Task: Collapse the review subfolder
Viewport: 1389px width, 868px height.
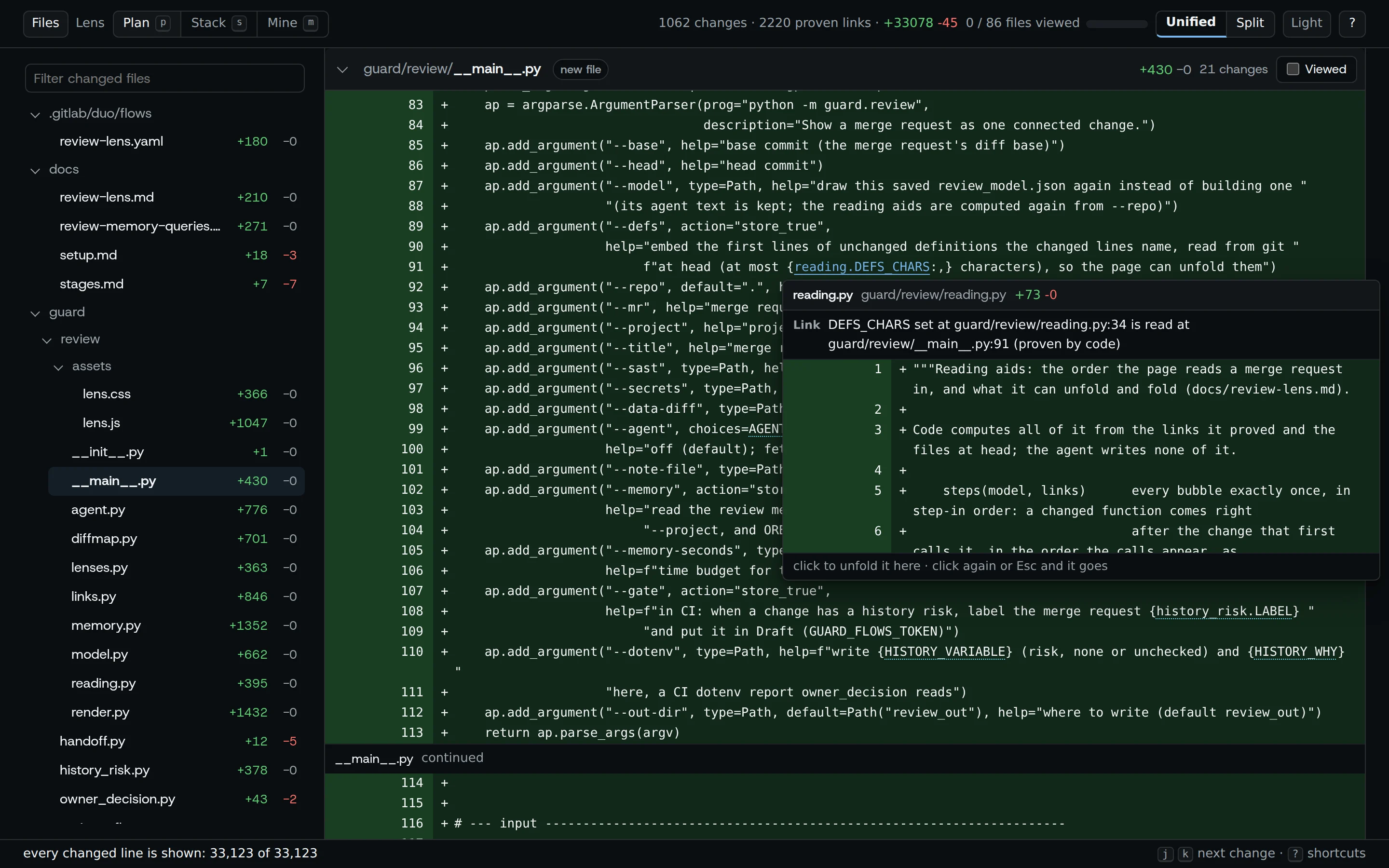Action: point(46,340)
